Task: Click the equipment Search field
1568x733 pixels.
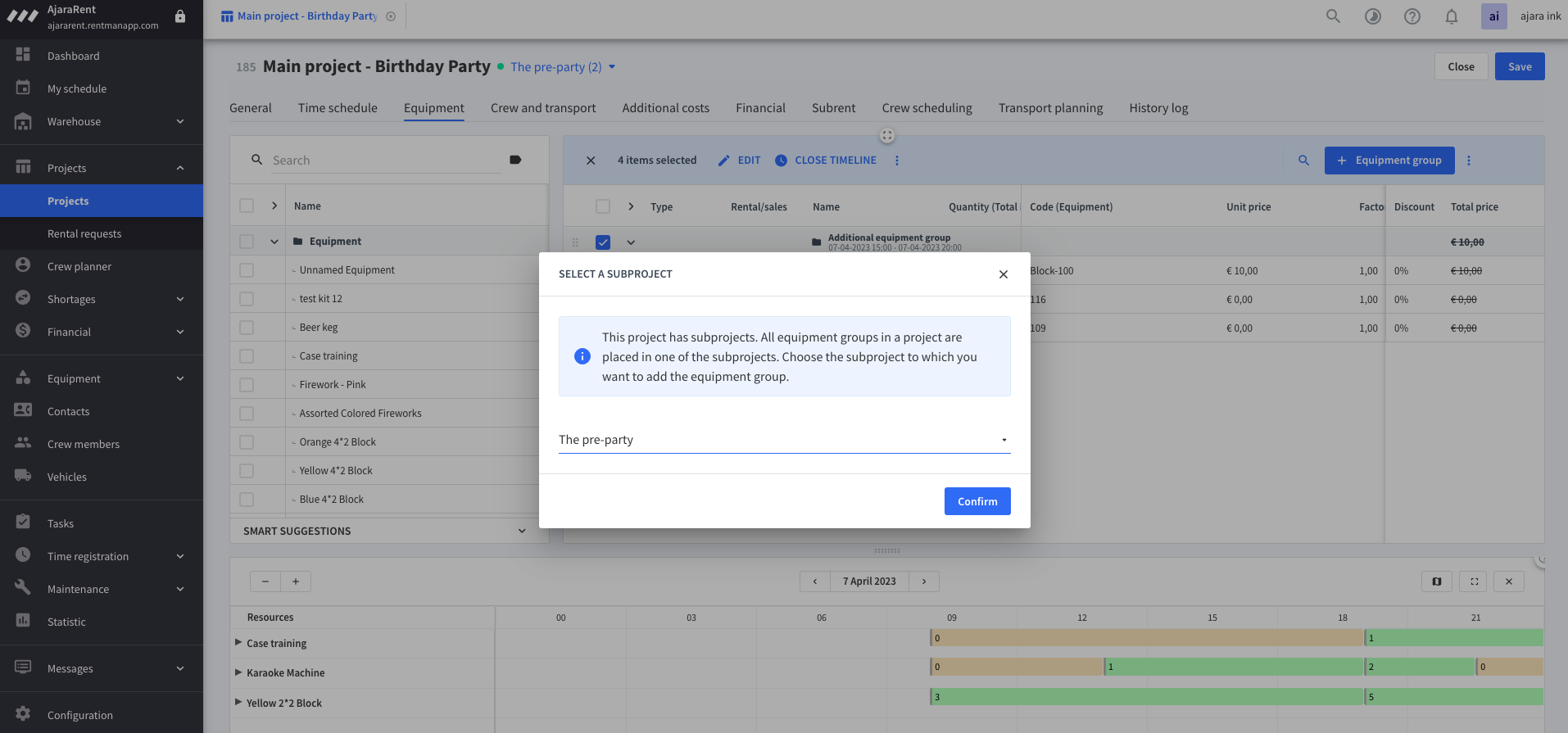Action: tap(386, 161)
